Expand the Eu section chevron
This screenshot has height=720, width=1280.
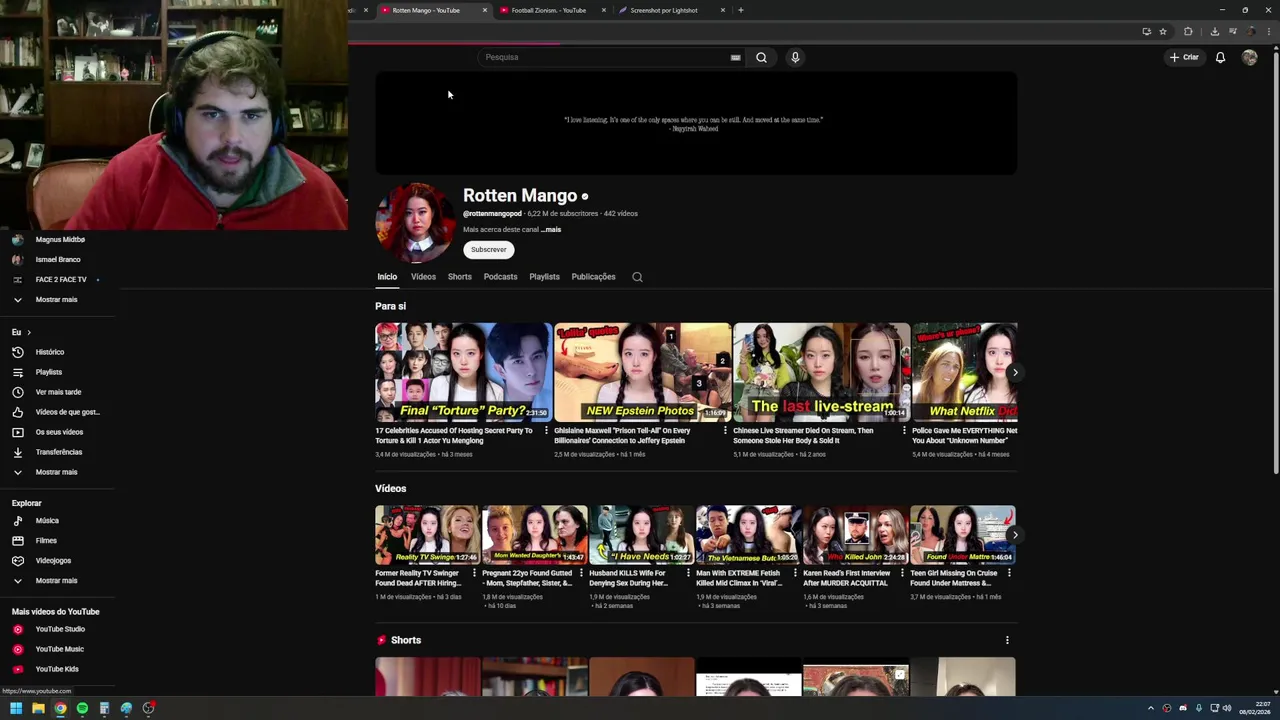click(x=29, y=332)
